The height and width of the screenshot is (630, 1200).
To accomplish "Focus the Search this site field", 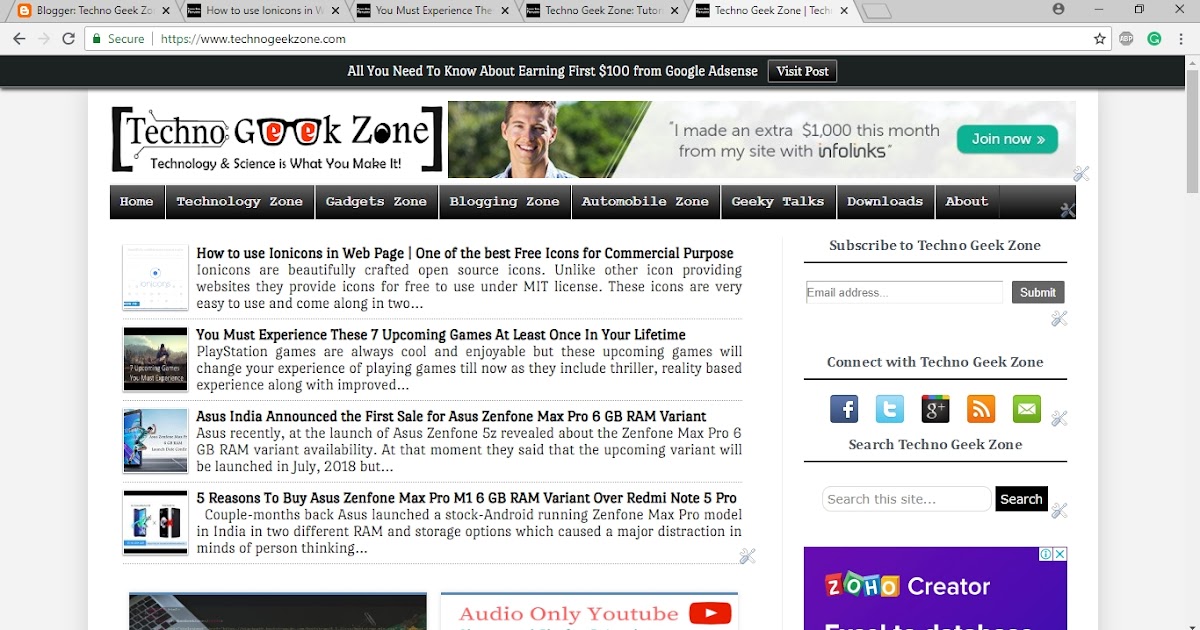I will coord(906,499).
